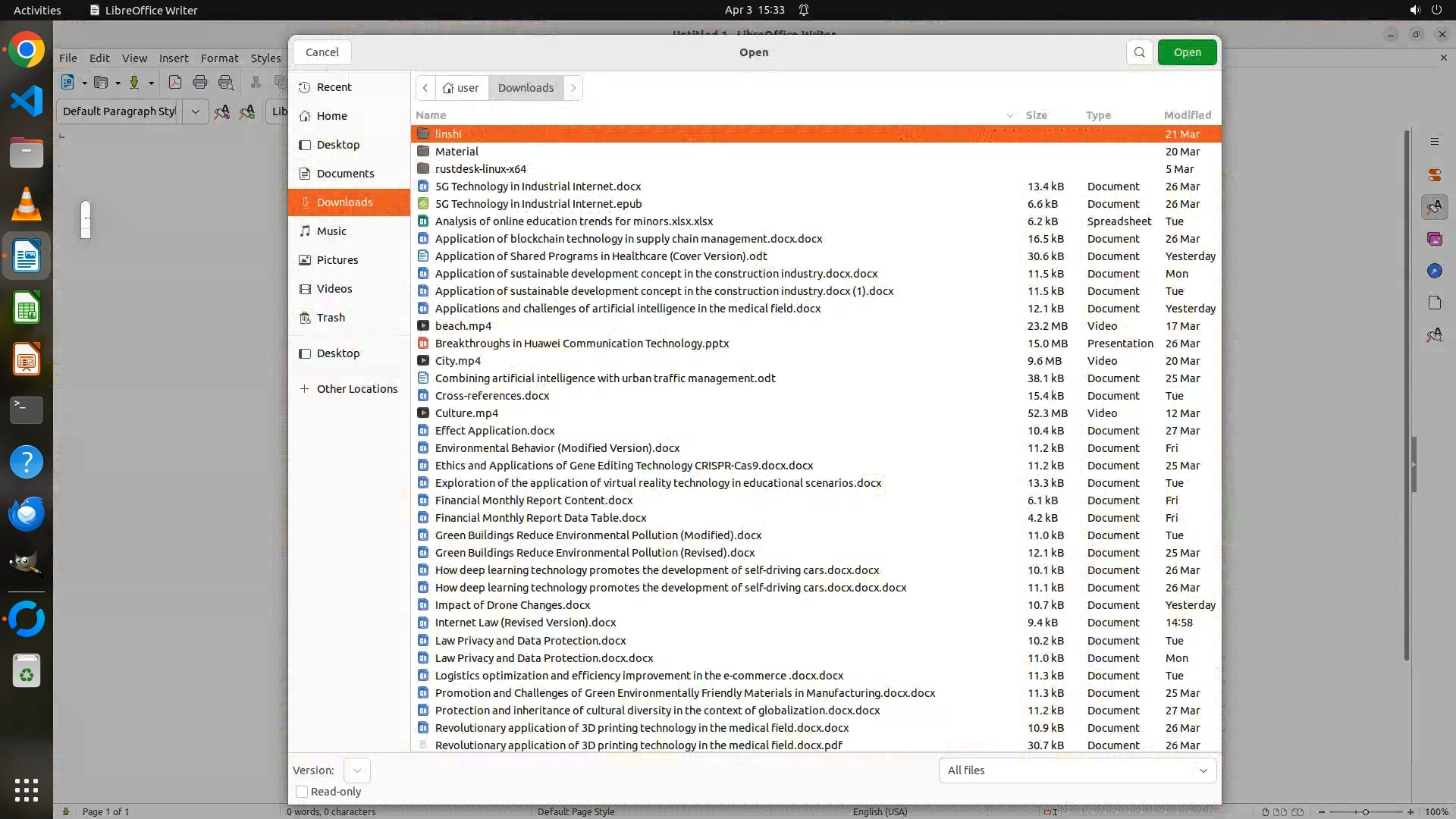Image resolution: width=1456 pixels, height=819 pixels.
Task: Click the search icon in Open dialog
Action: (1139, 52)
